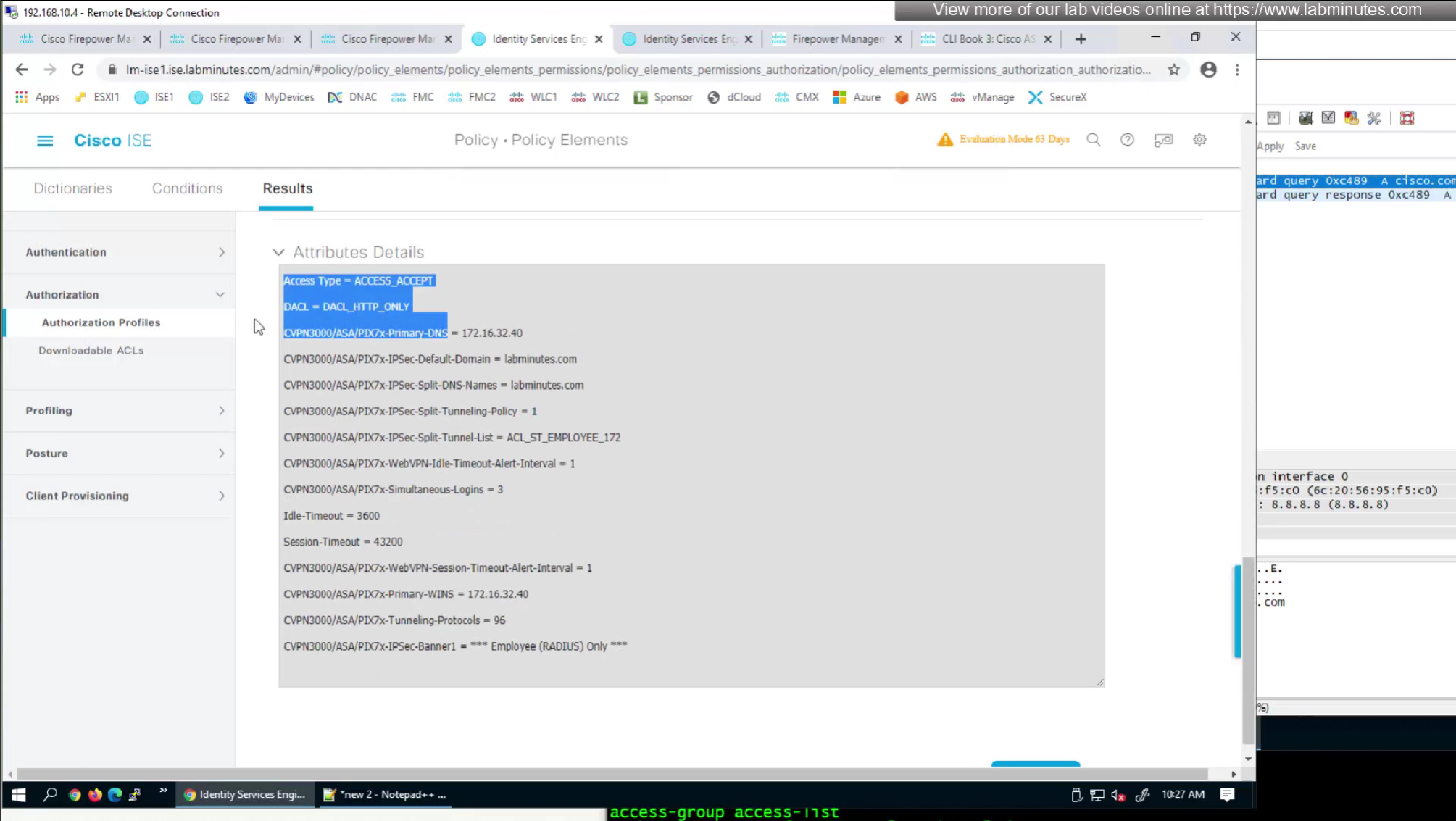Open Notepad++ from the taskbar
This screenshot has height=821, width=1456.
[x=386, y=794]
